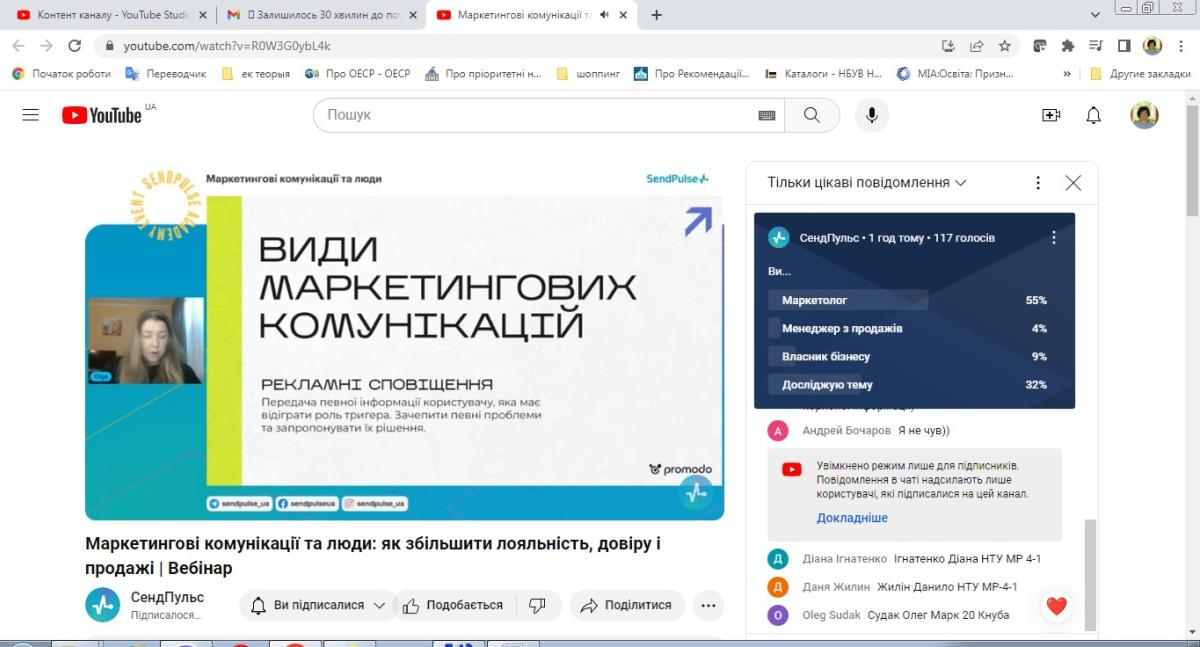Click the search magnifier button
The image size is (1200, 647).
812,115
